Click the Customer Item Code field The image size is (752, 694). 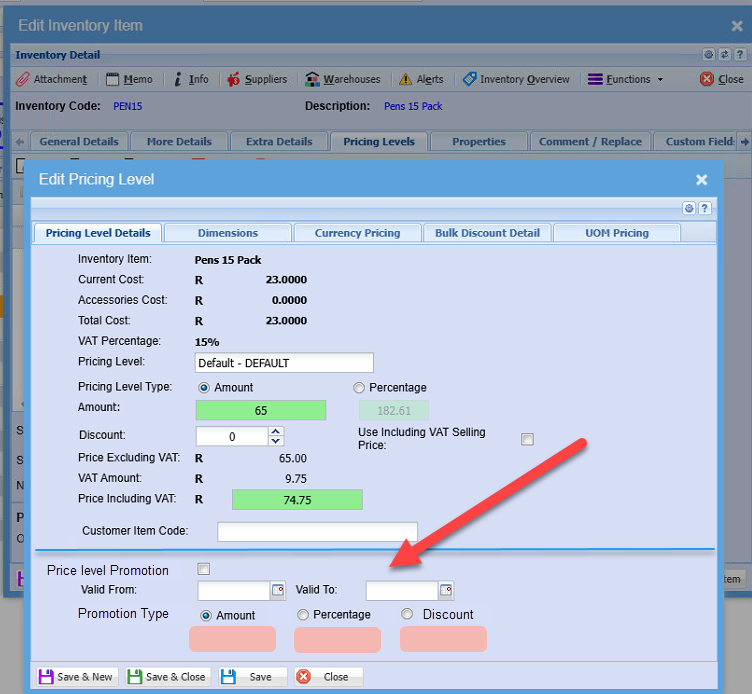[x=317, y=531]
